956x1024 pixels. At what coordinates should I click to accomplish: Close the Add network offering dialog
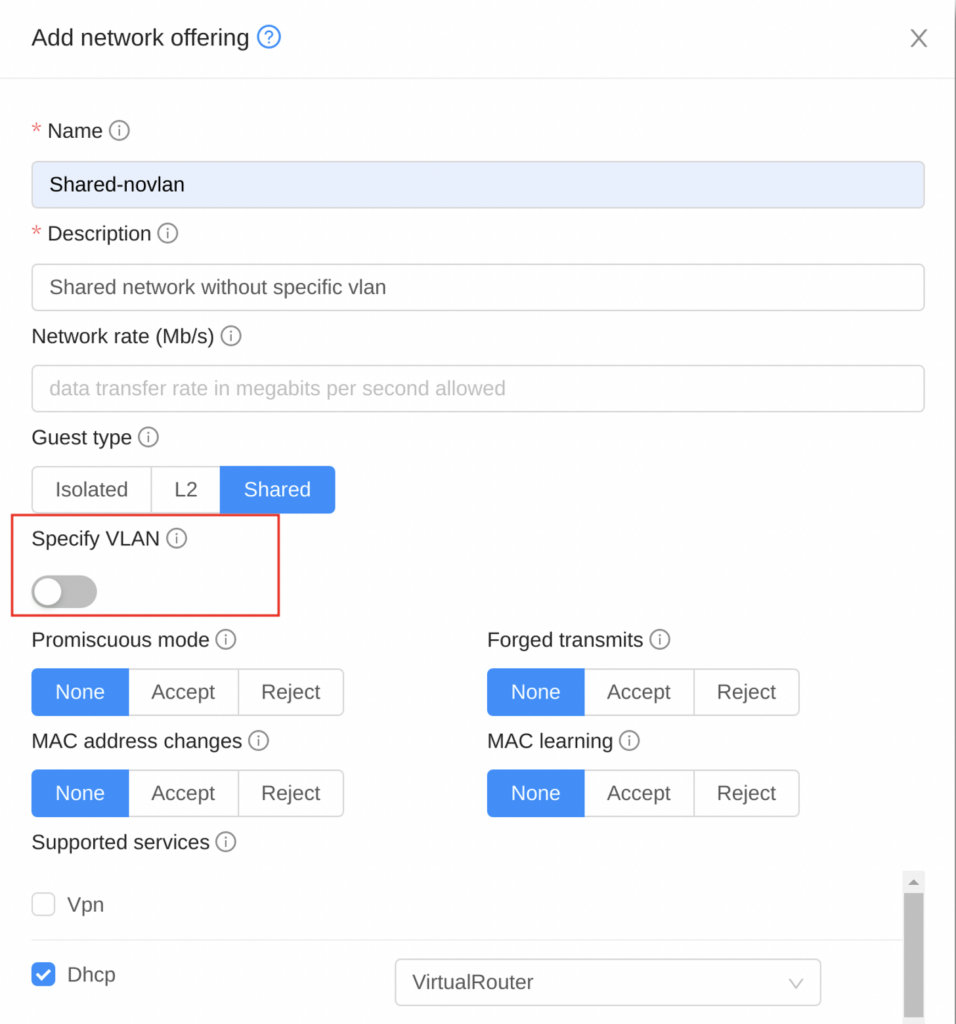[x=918, y=39]
